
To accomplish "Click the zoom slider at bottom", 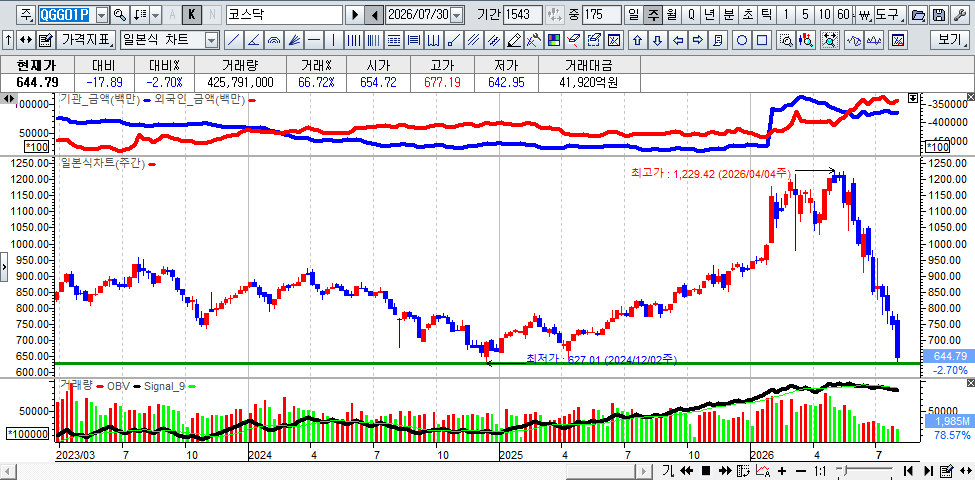I will click(x=866, y=470).
